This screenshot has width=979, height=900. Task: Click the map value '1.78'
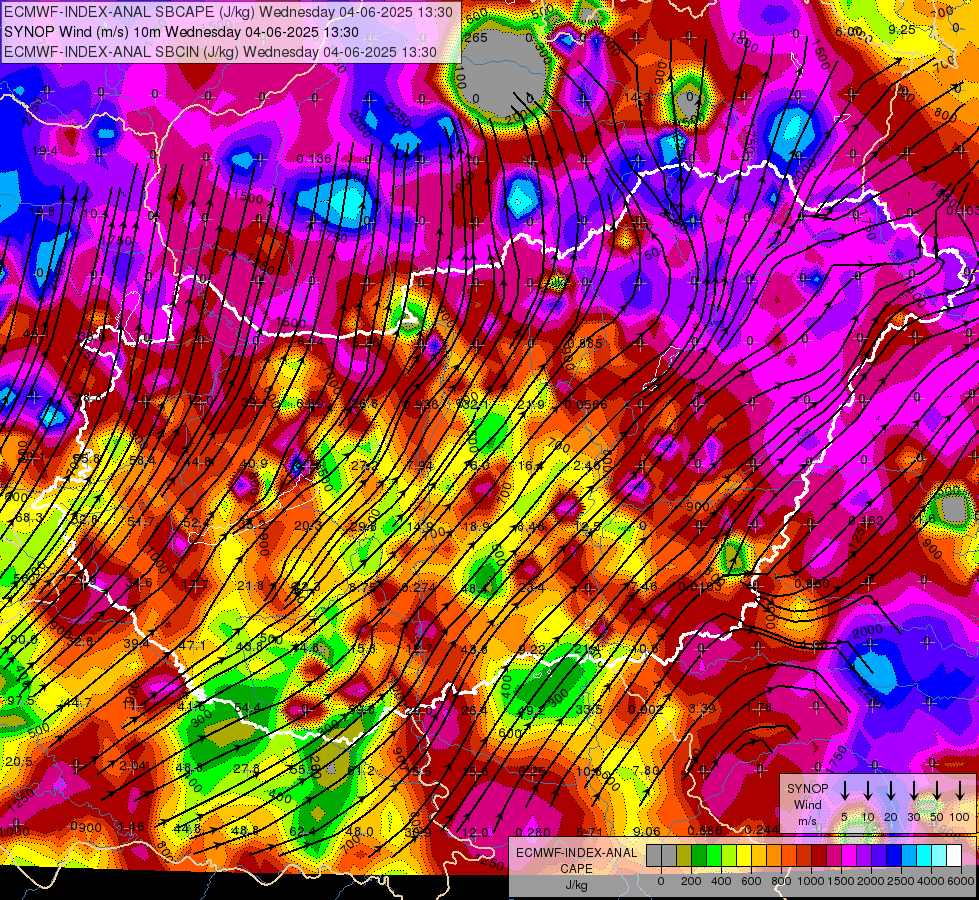click(x=759, y=708)
